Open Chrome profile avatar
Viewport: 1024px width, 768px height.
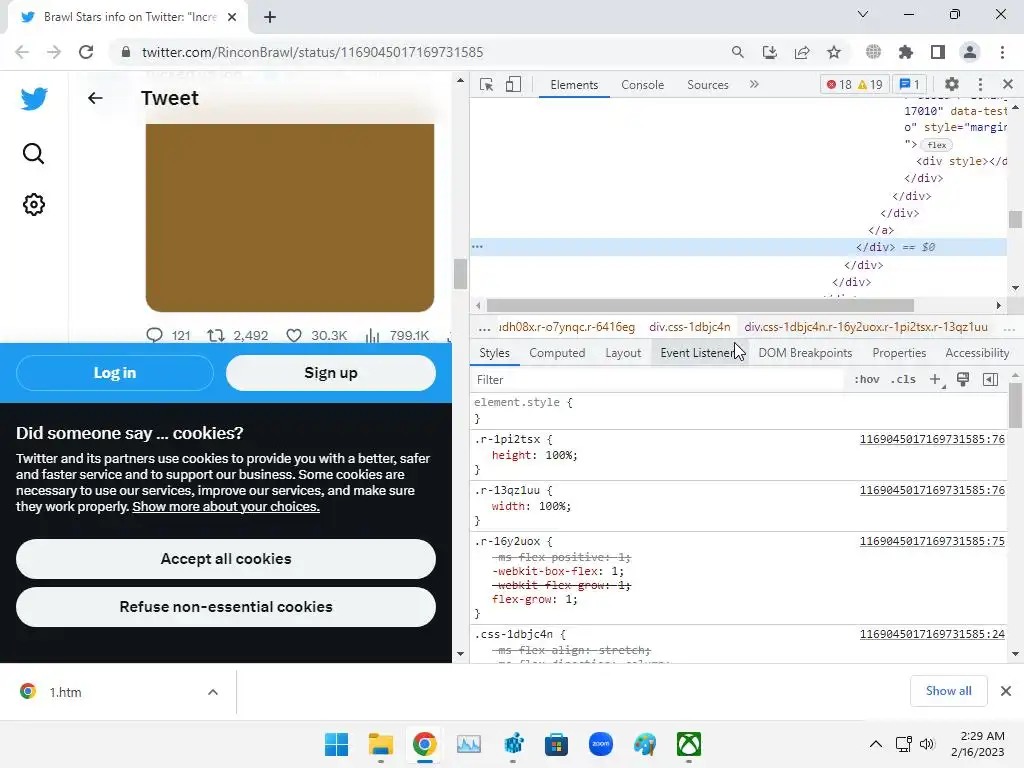click(970, 52)
